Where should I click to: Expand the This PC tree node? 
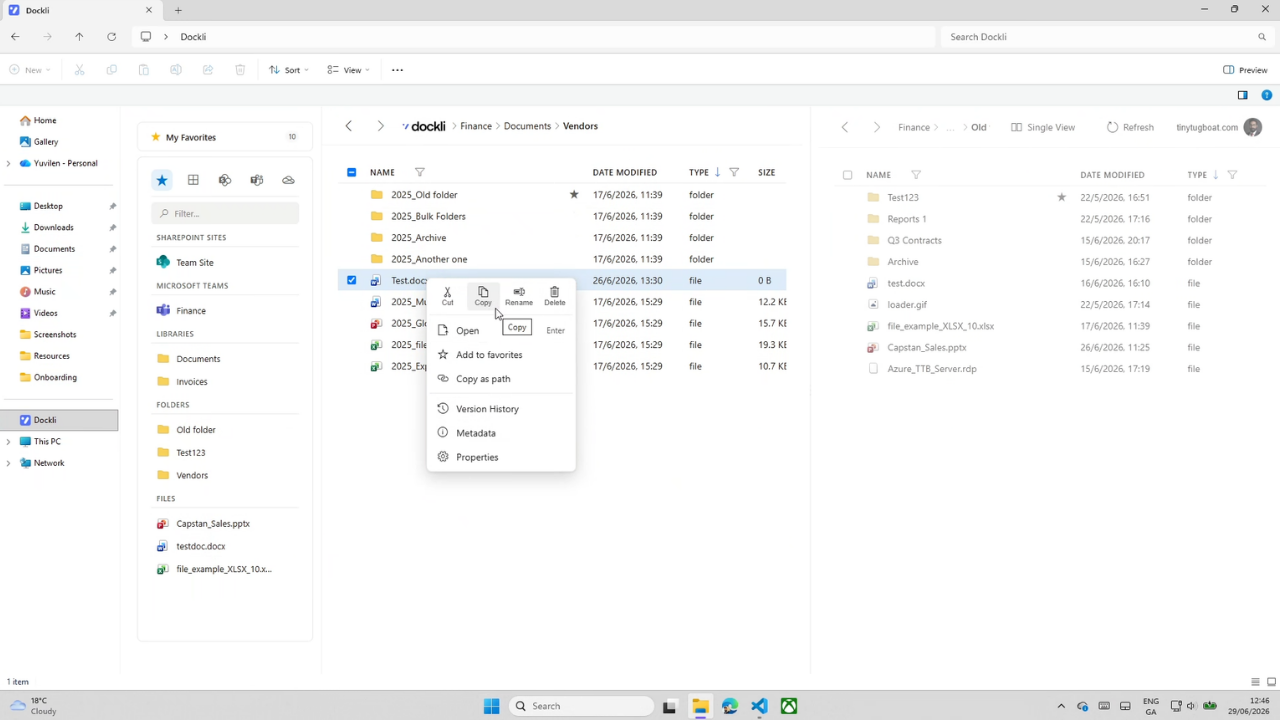coord(8,441)
